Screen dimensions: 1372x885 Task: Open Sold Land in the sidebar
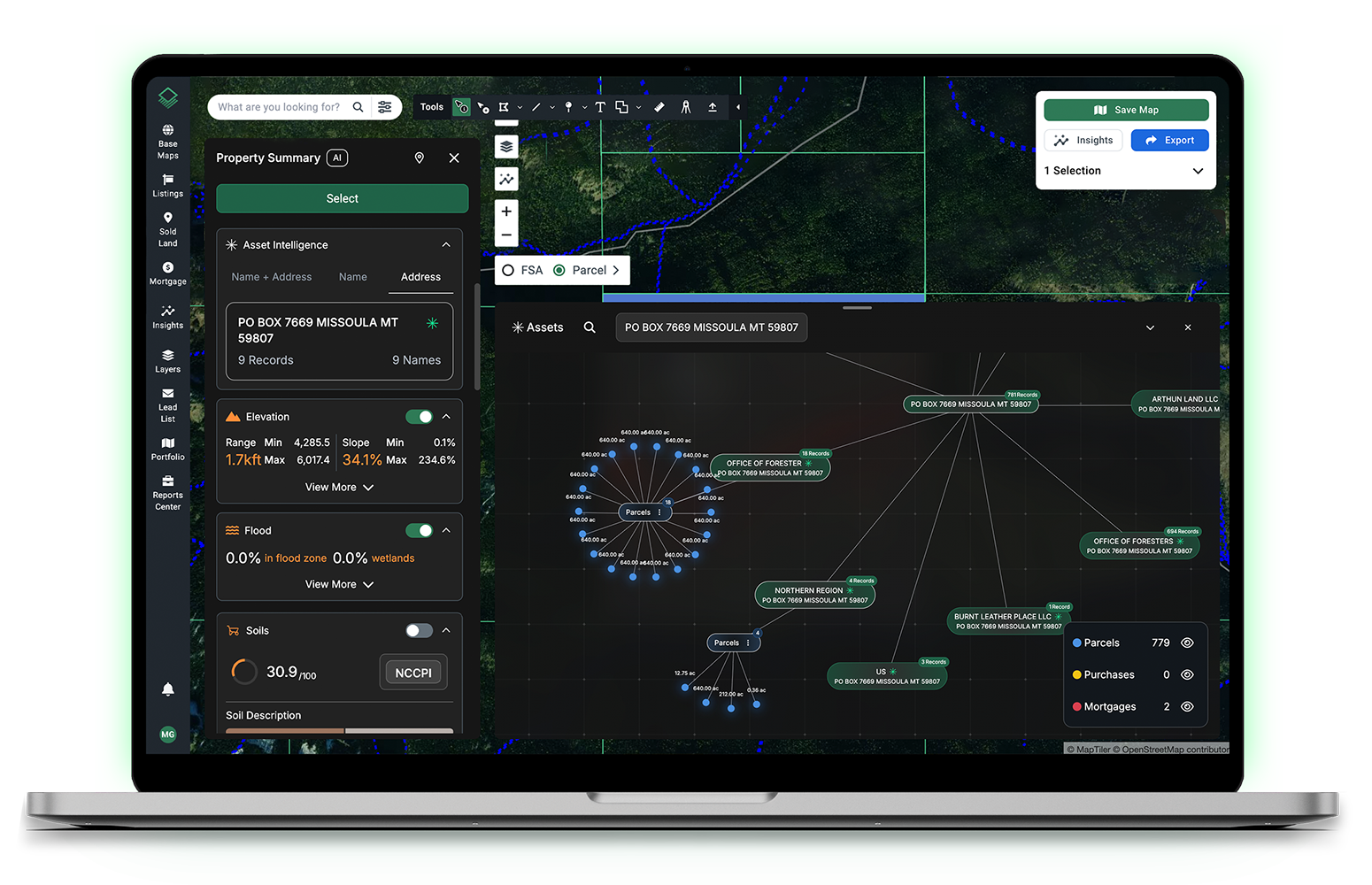coord(167,229)
